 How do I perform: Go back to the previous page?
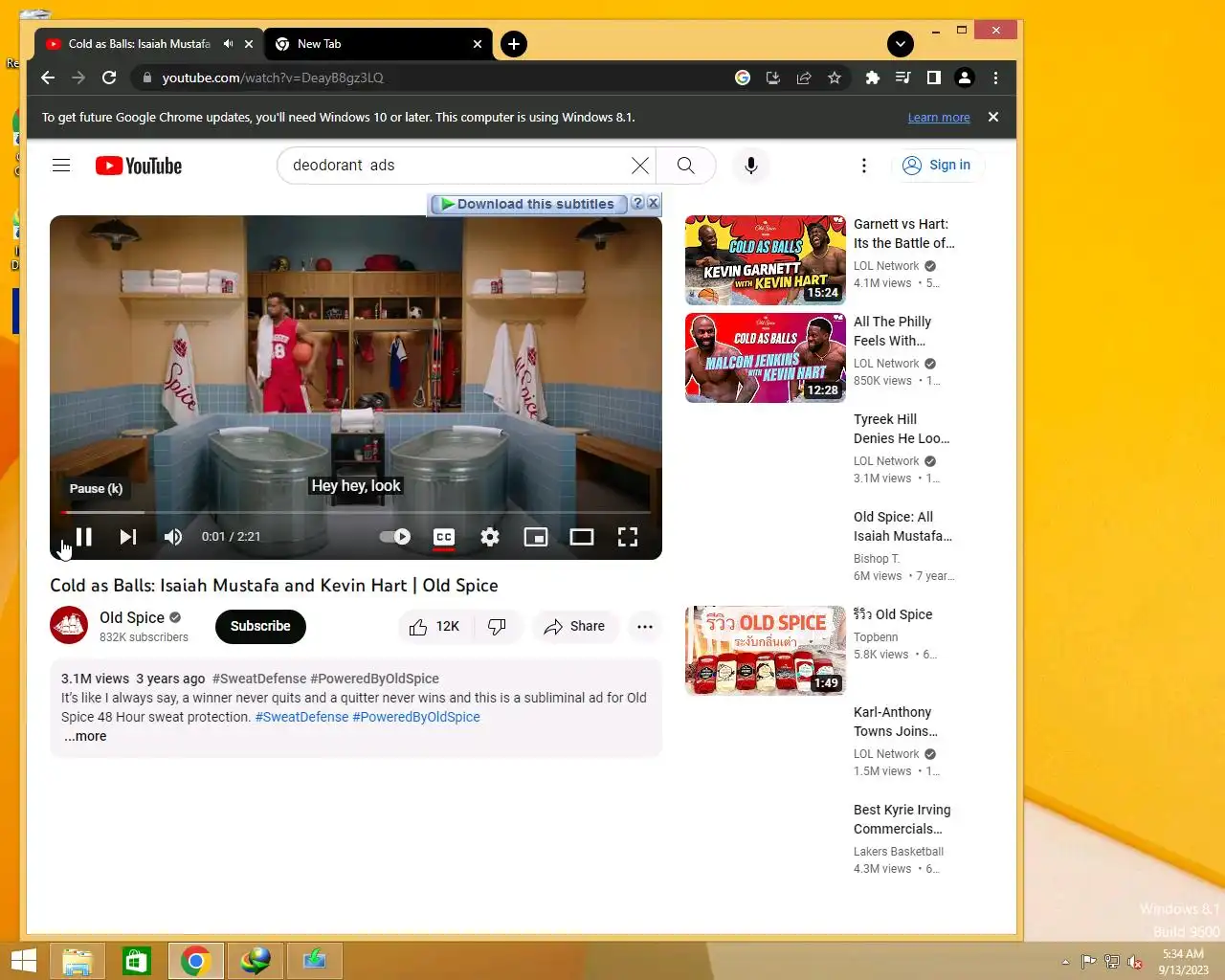48,78
